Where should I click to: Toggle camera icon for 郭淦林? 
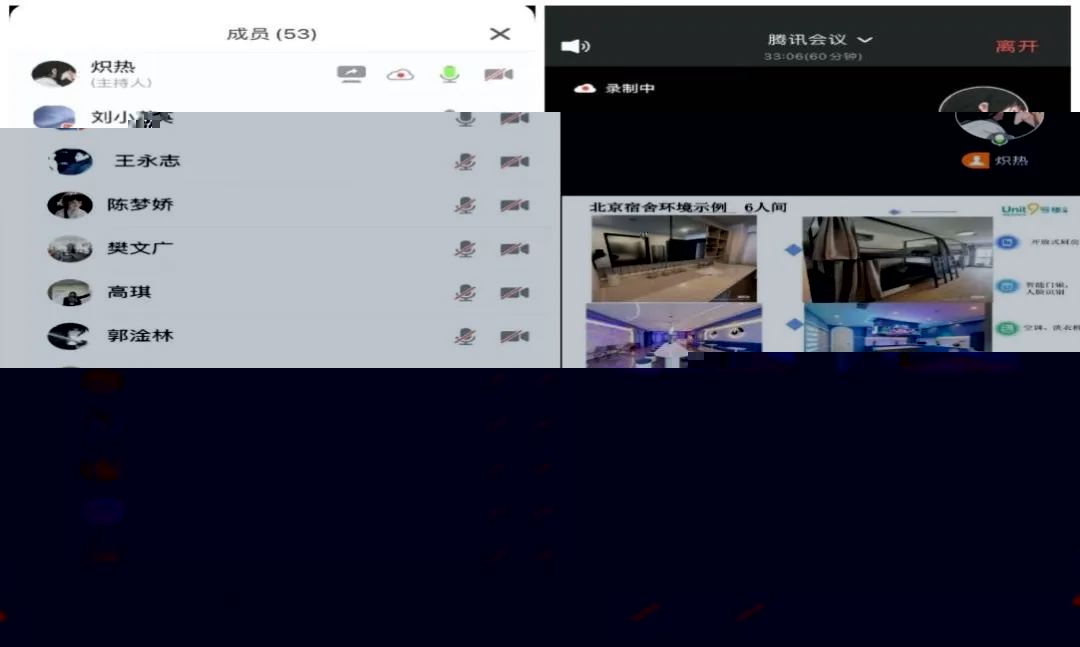coord(515,336)
